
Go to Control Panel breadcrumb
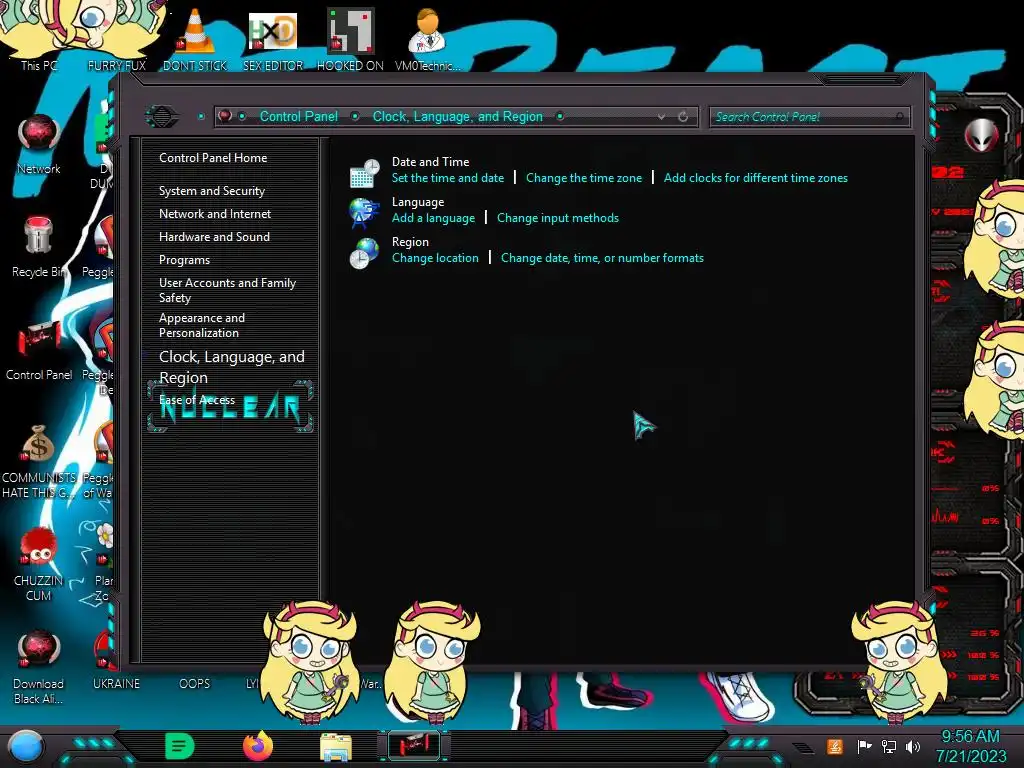point(299,116)
